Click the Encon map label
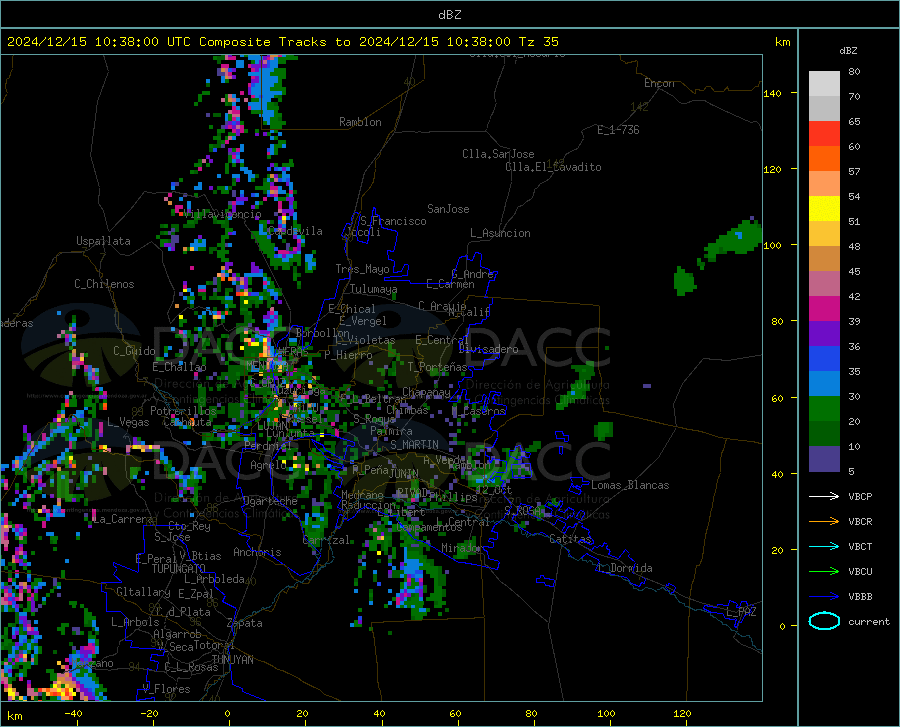 tap(659, 83)
